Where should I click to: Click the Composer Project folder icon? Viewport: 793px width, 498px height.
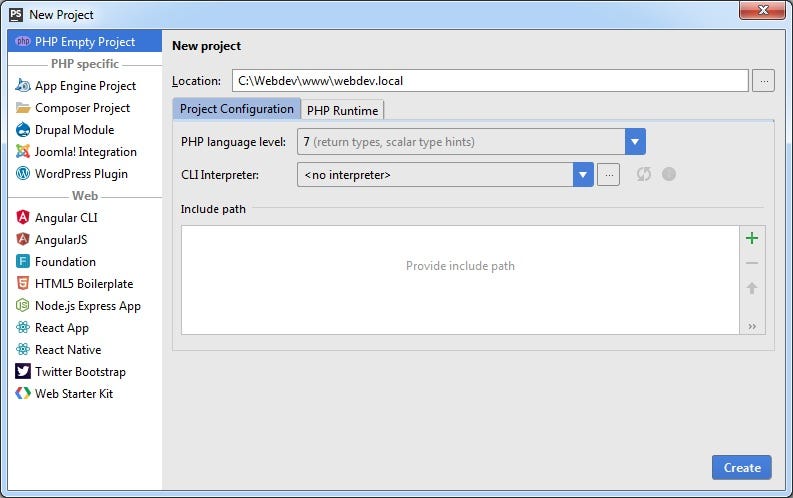pos(23,108)
